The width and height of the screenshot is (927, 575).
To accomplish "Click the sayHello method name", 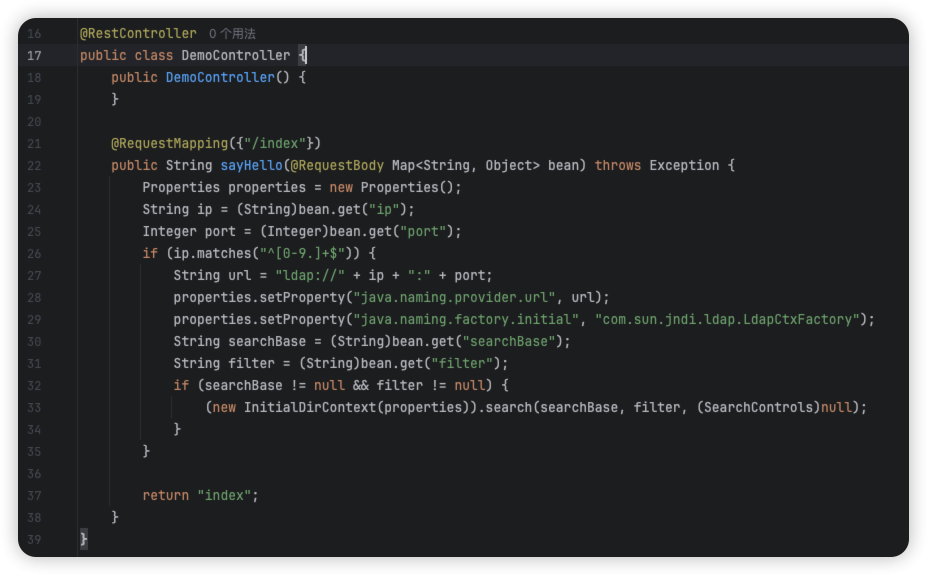I will click(251, 165).
